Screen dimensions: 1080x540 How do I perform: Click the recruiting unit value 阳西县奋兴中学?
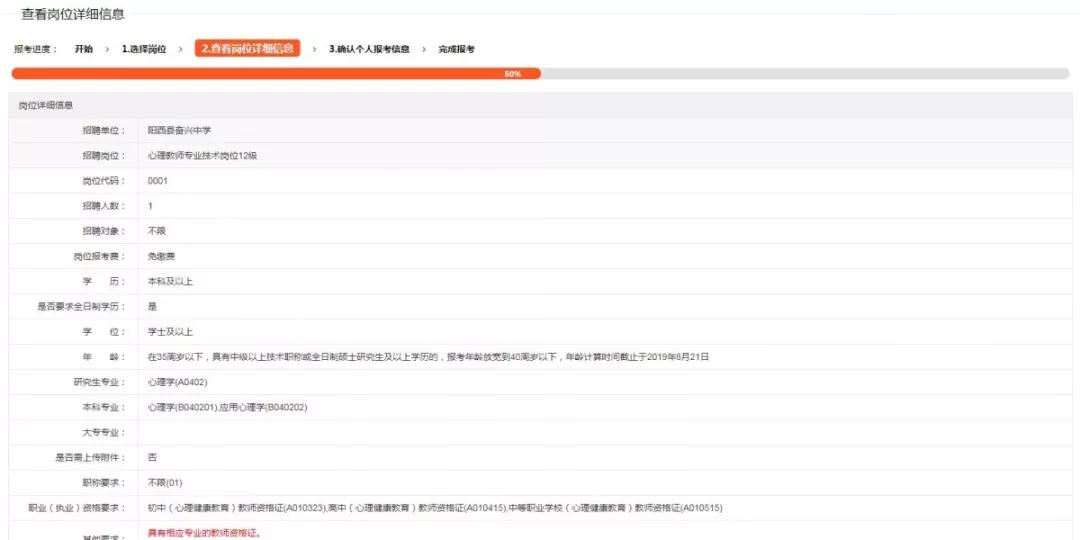point(179,130)
